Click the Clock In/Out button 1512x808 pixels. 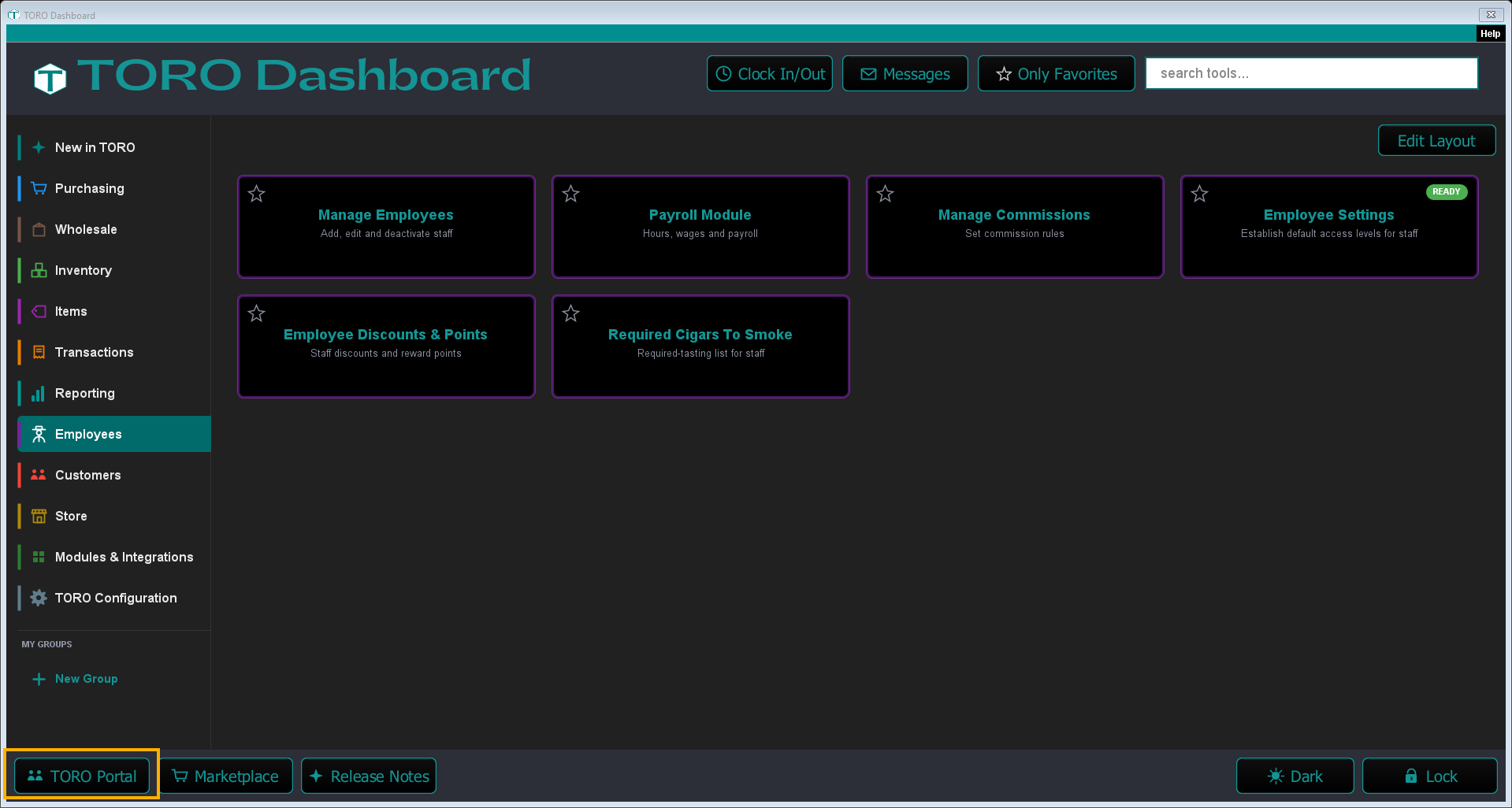770,73
